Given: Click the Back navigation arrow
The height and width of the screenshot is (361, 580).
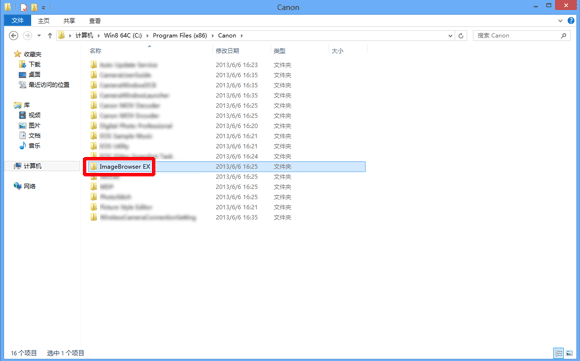Looking at the screenshot, I should 14,36.
